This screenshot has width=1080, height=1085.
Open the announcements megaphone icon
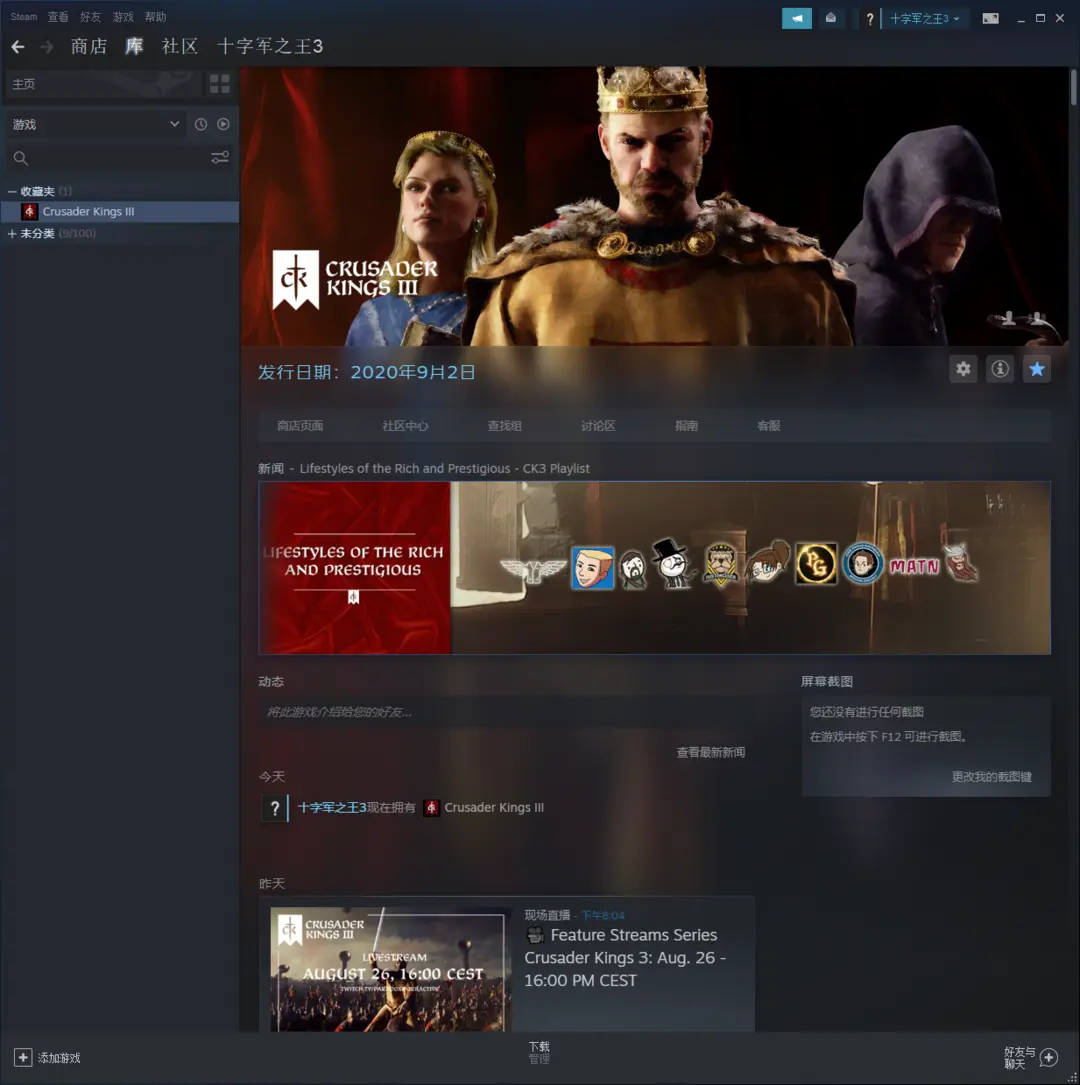coord(796,19)
